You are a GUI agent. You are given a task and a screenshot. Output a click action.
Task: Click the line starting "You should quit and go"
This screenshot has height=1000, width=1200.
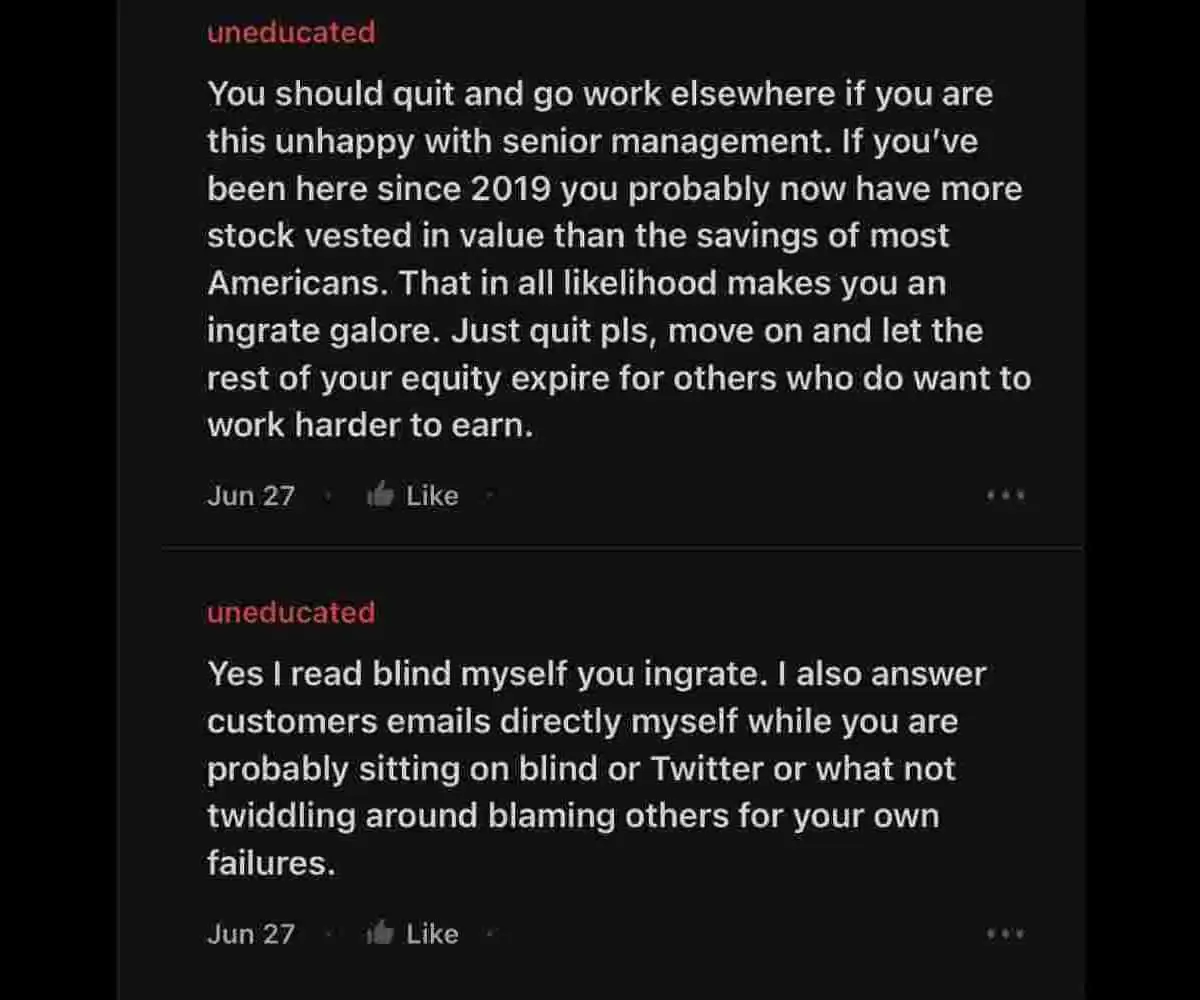coord(600,95)
